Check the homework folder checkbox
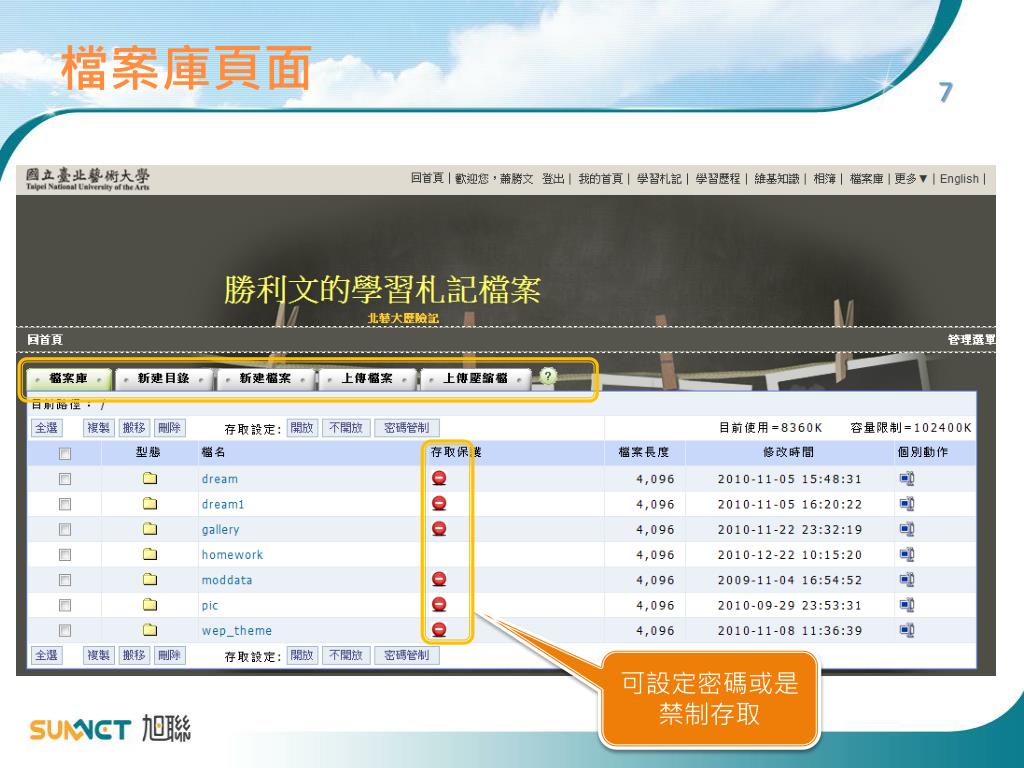Viewport: 1024px width, 768px height. tap(65, 554)
